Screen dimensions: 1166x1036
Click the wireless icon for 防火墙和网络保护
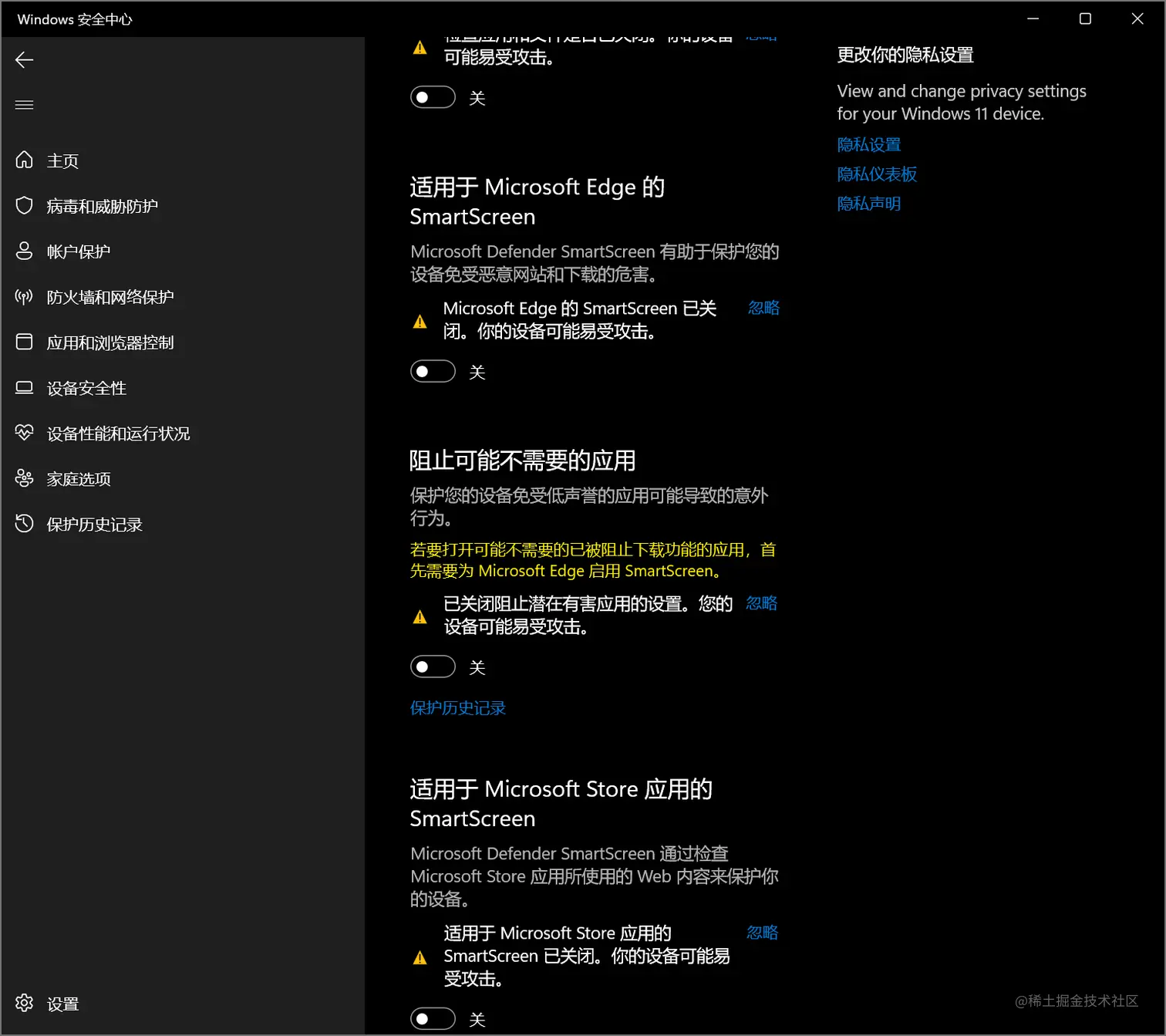[24, 296]
